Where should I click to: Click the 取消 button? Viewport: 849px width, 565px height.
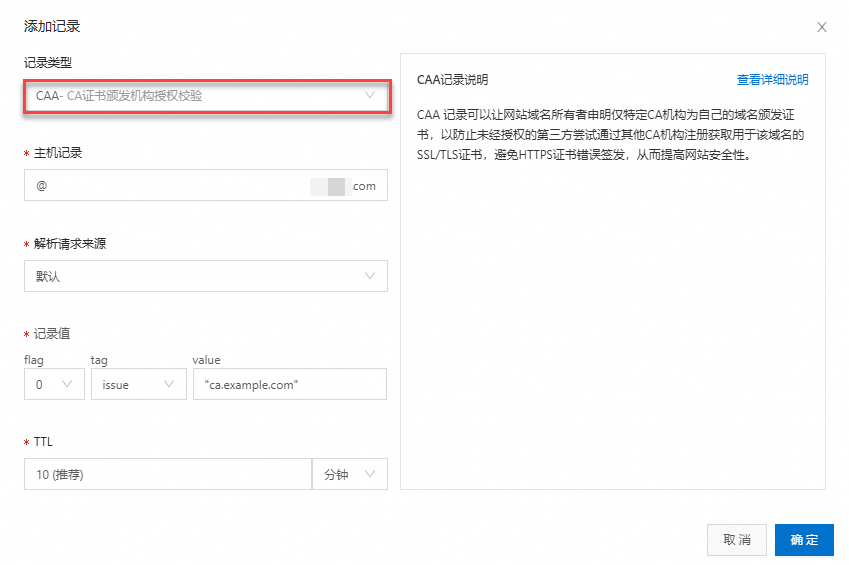pyautogui.click(x=736, y=540)
